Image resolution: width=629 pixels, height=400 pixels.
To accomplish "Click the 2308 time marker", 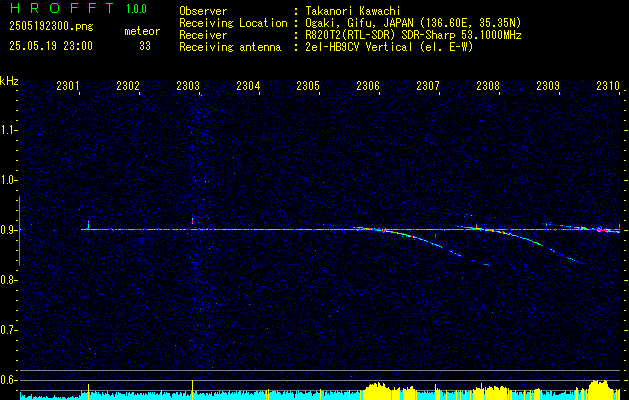I will [488, 85].
